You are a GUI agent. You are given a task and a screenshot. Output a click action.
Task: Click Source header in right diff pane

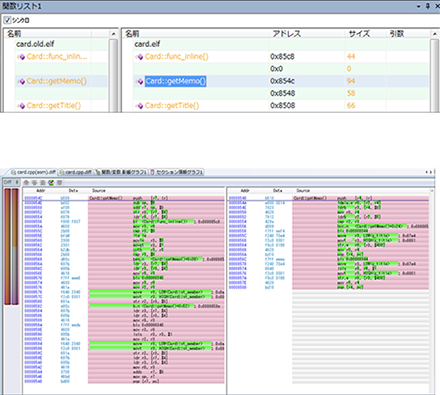point(303,191)
